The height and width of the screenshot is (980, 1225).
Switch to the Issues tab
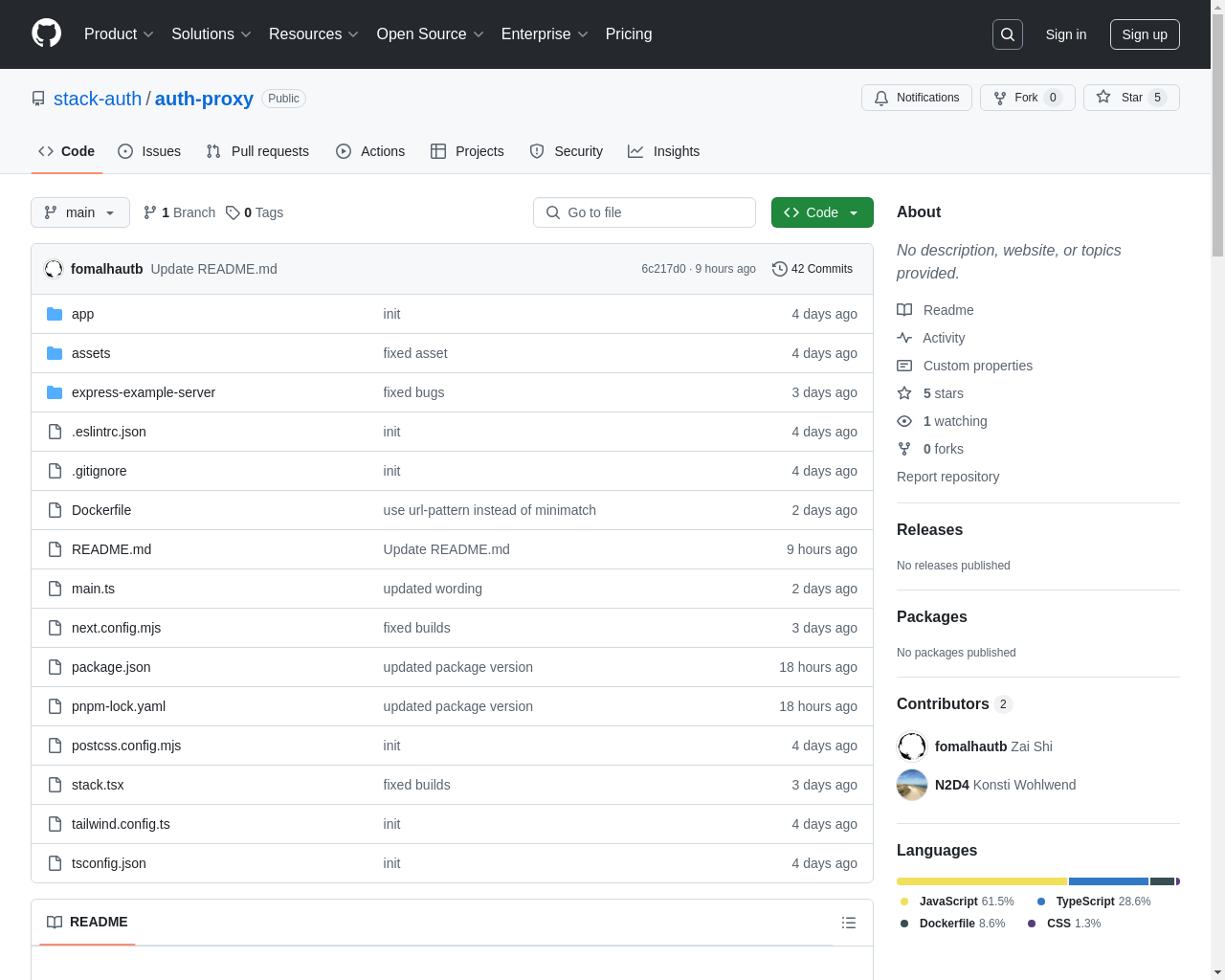149,151
